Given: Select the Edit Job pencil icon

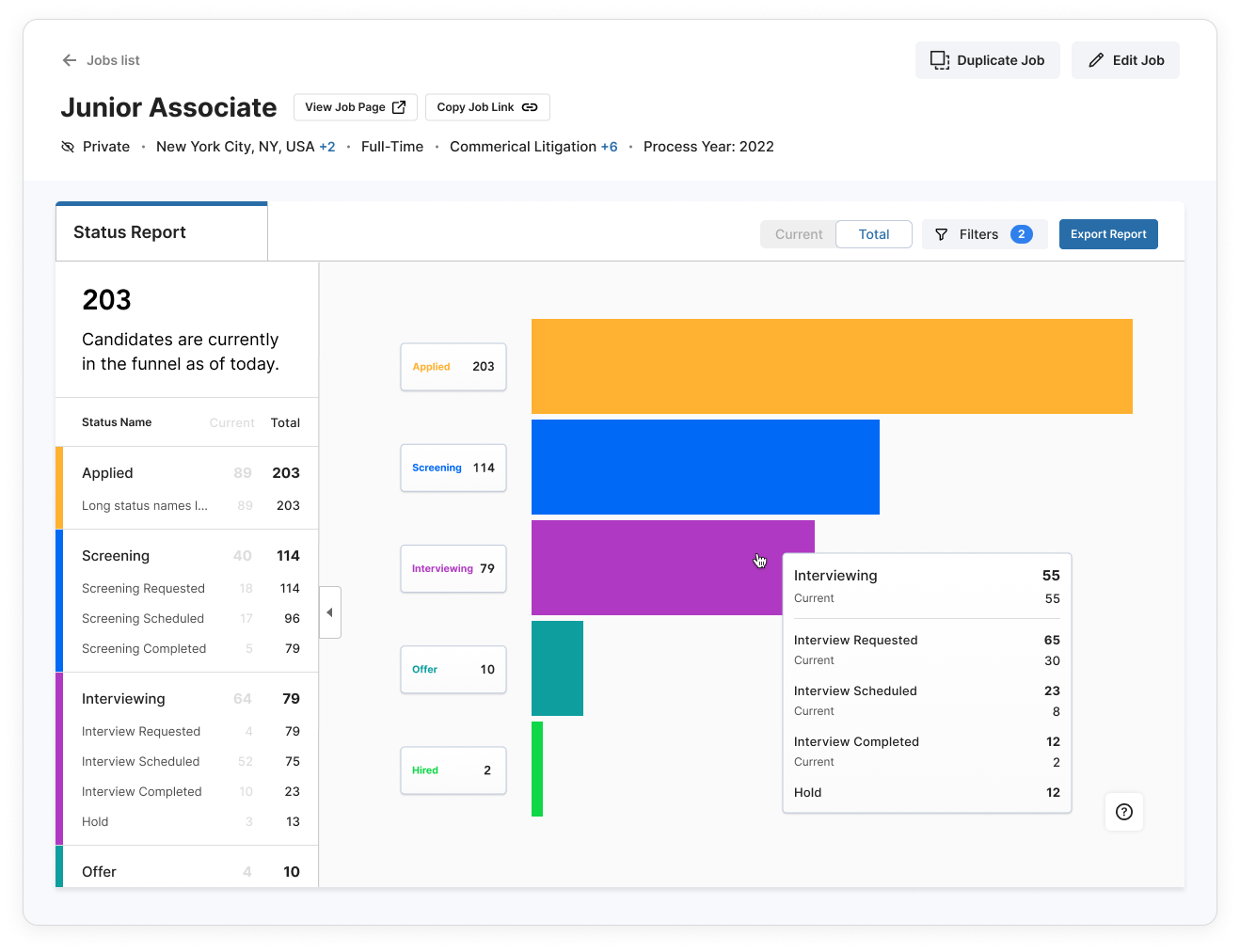Looking at the screenshot, I should click(1095, 59).
